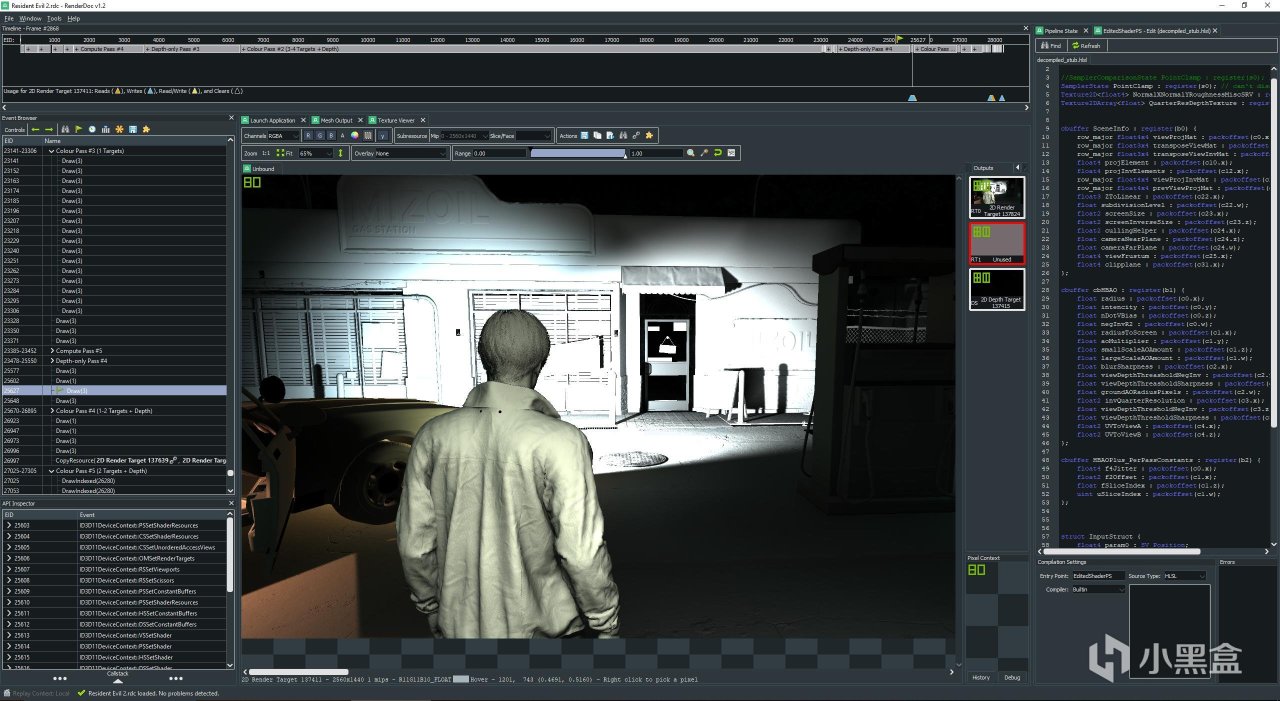Open texture list icon in Actions

point(610,135)
